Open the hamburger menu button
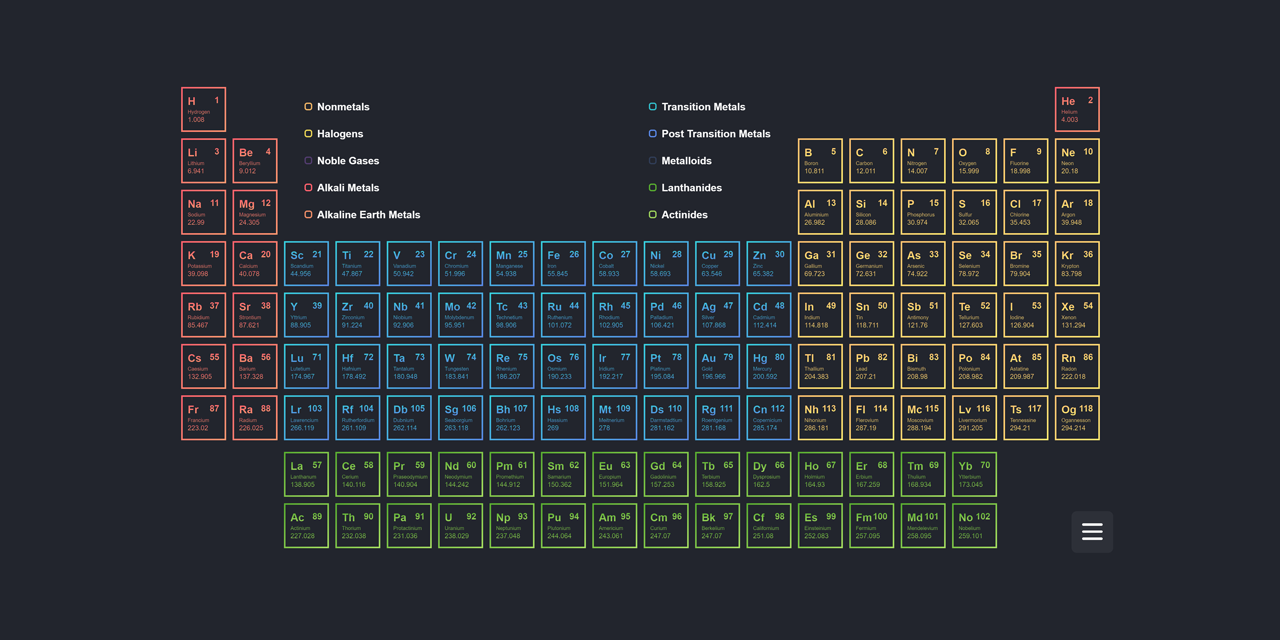The height and width of the screenshot is (640, 1280). (x=1092, y=532)
